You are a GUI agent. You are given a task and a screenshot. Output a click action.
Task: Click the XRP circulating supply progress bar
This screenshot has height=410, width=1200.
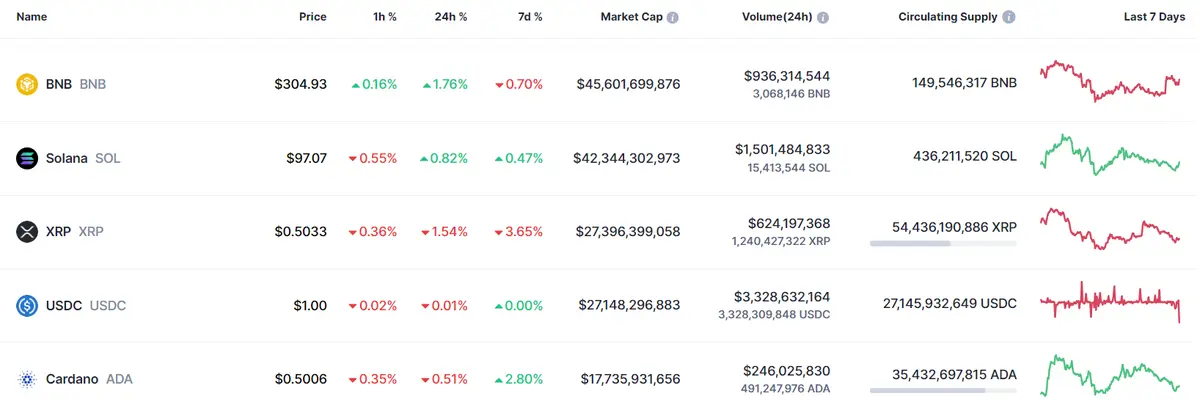tap(942, 243)
